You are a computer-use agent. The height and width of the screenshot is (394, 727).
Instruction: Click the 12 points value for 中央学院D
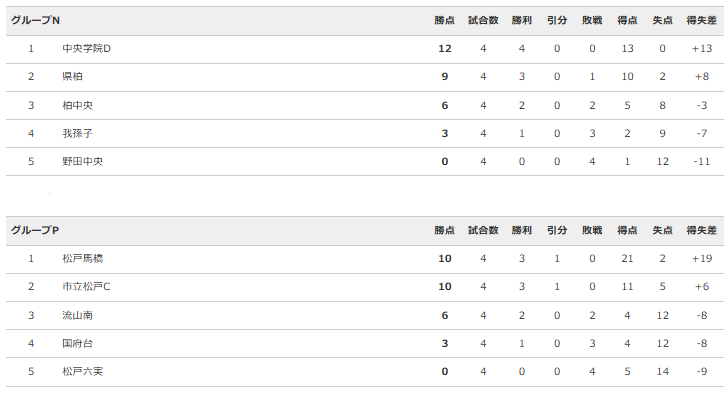click(x=445, y=49)
